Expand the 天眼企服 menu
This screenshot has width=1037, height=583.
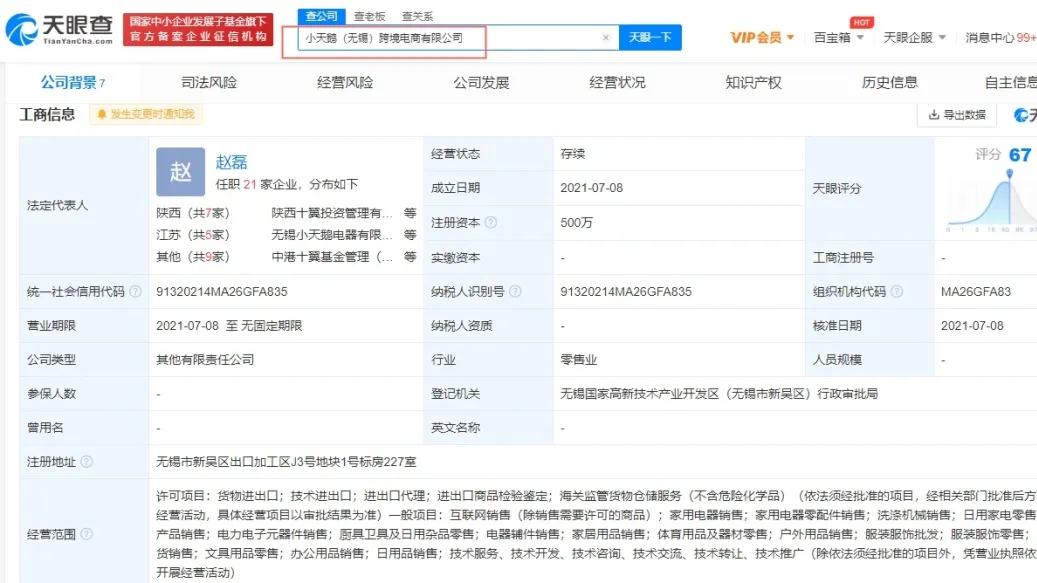(x=915, y=38)
